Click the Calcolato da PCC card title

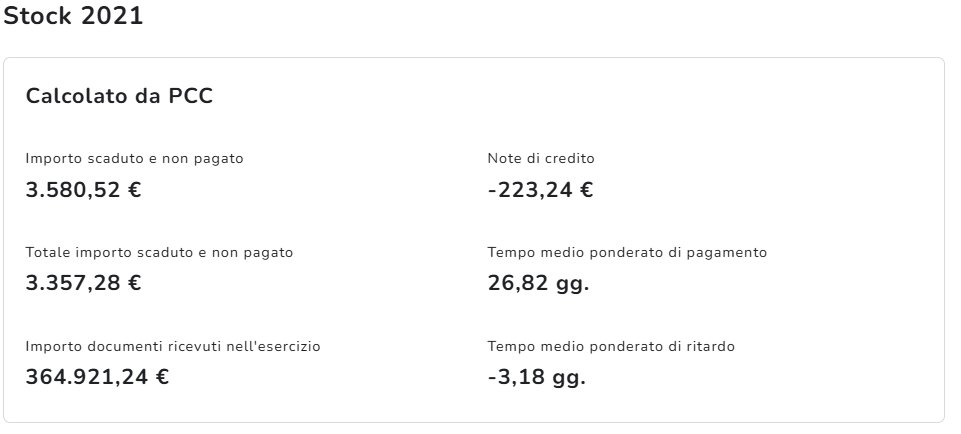tap(119, 97)
